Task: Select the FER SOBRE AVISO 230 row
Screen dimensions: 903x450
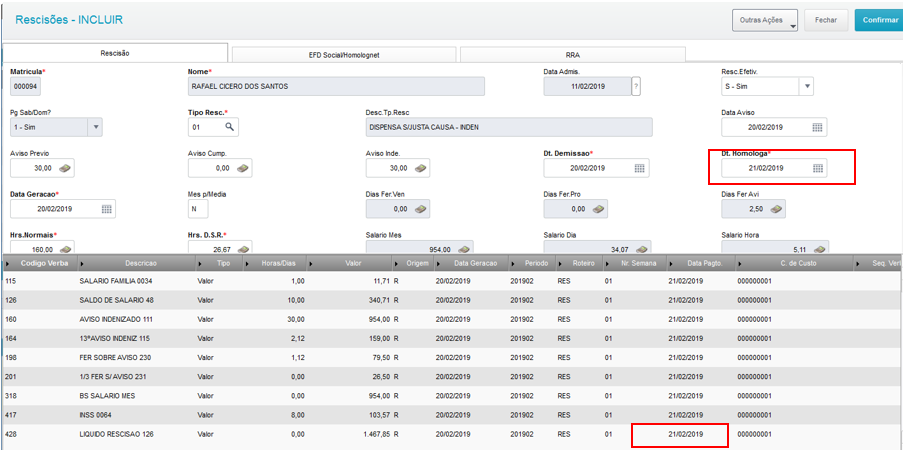Action: pyautogui.click(x=452, y=357)
